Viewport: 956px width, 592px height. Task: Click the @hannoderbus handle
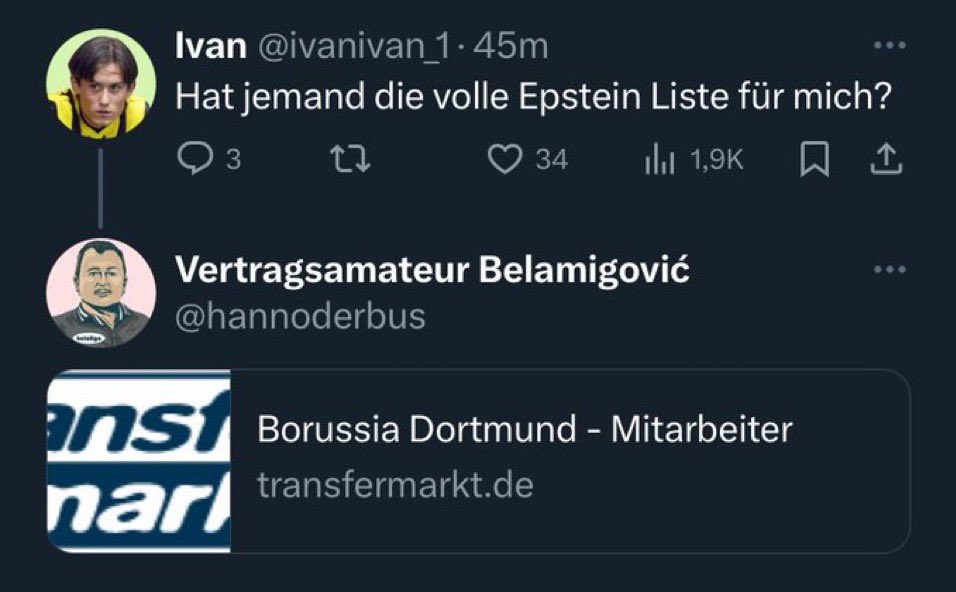[x=300, y=316]
